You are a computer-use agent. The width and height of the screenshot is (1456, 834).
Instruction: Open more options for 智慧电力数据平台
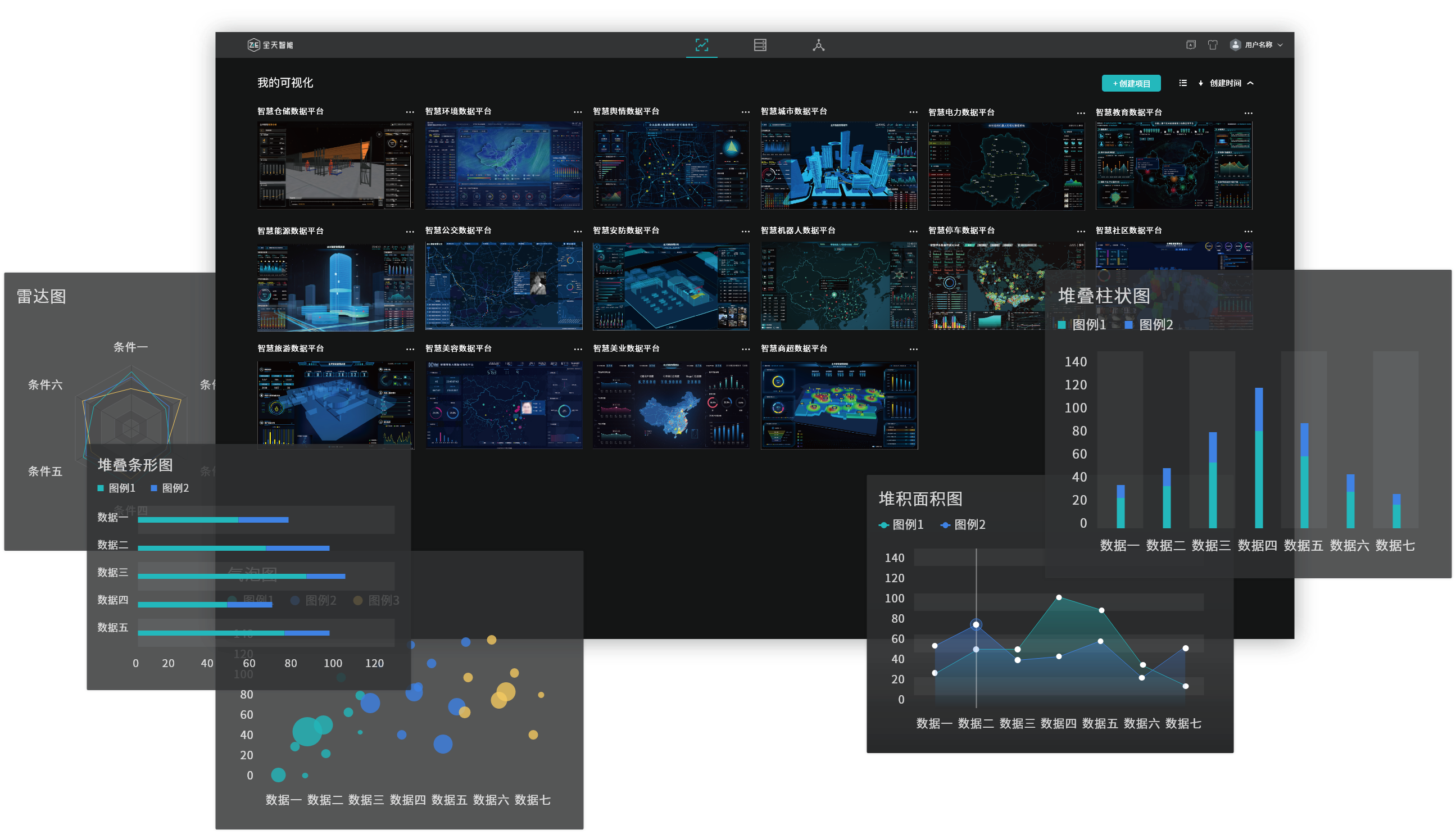tap(1080, 113)
